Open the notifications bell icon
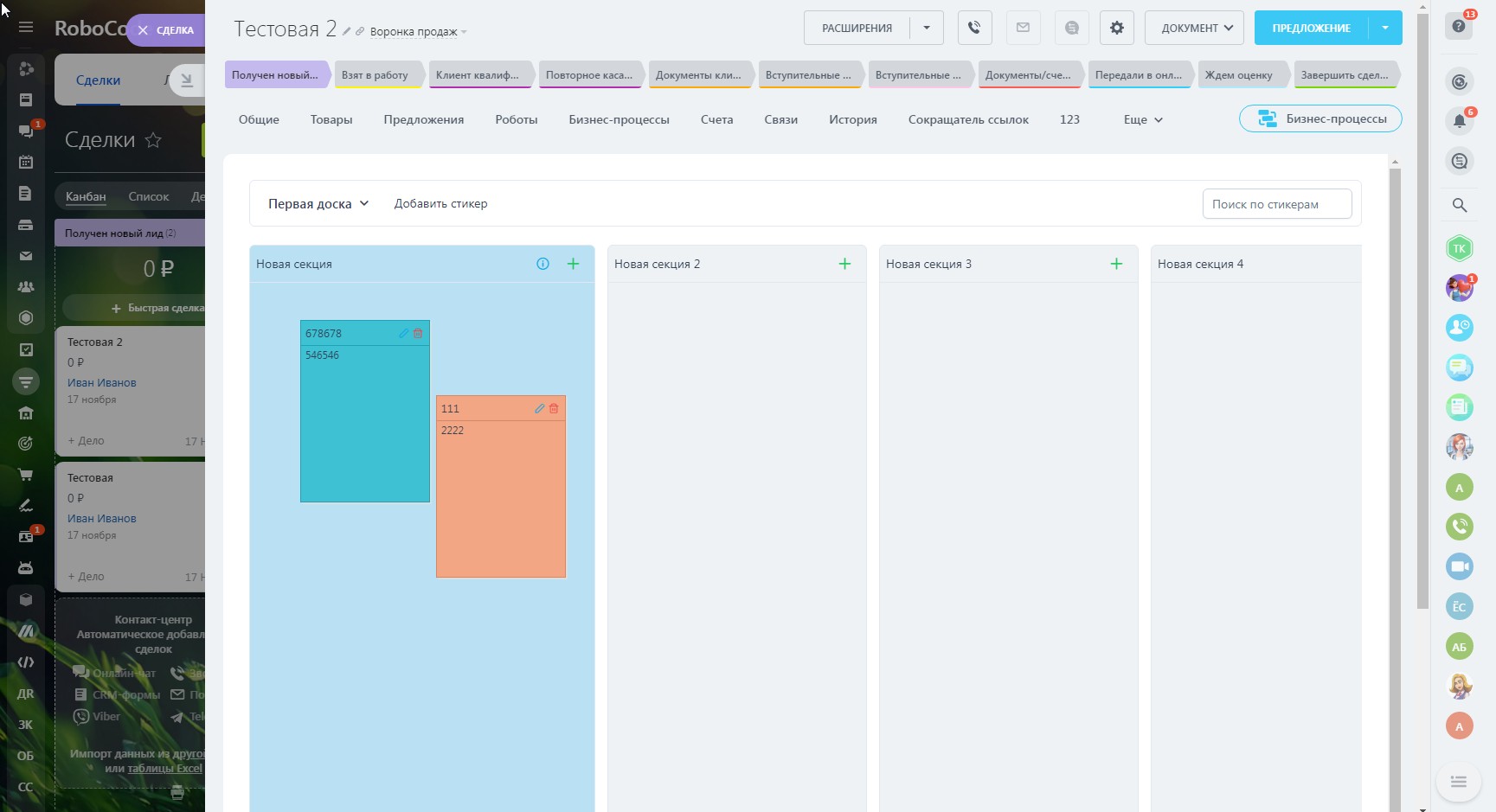Image resolution: width=1496 pixels, height=812 pixels. pyautogui.click(x=1459, y=121)
